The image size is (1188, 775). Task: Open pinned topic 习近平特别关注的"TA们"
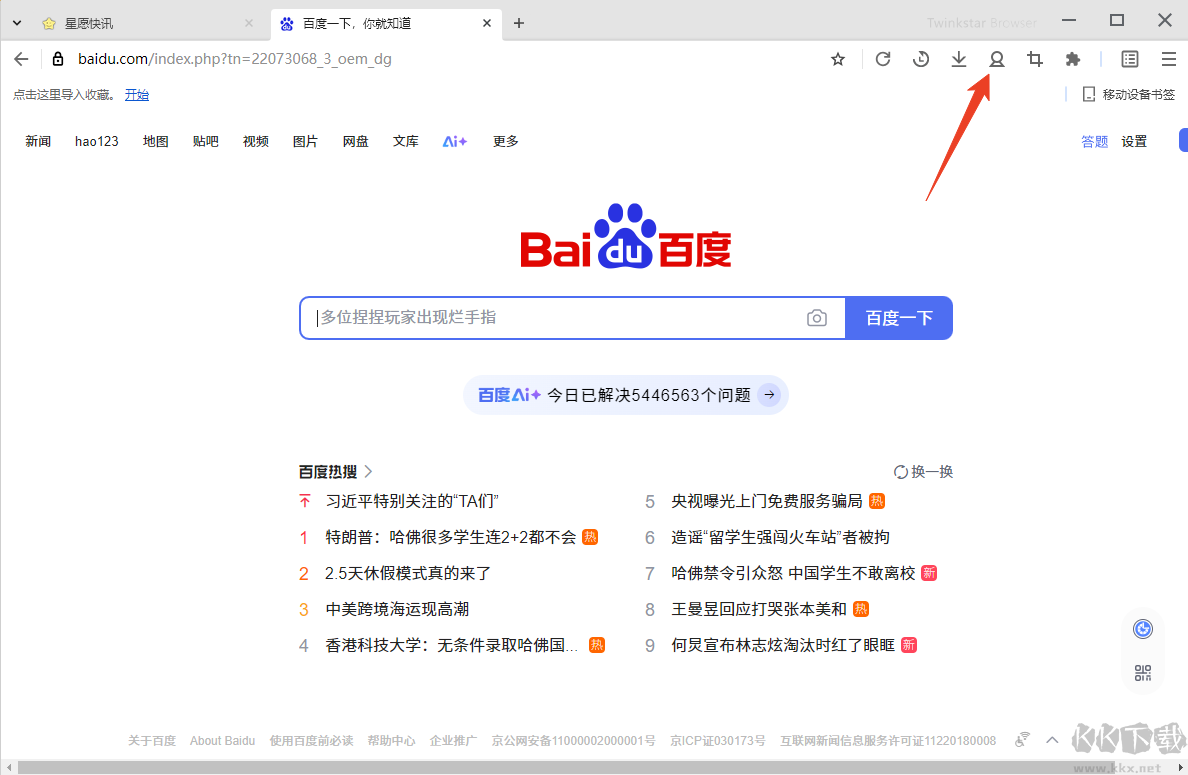(412, 502)
